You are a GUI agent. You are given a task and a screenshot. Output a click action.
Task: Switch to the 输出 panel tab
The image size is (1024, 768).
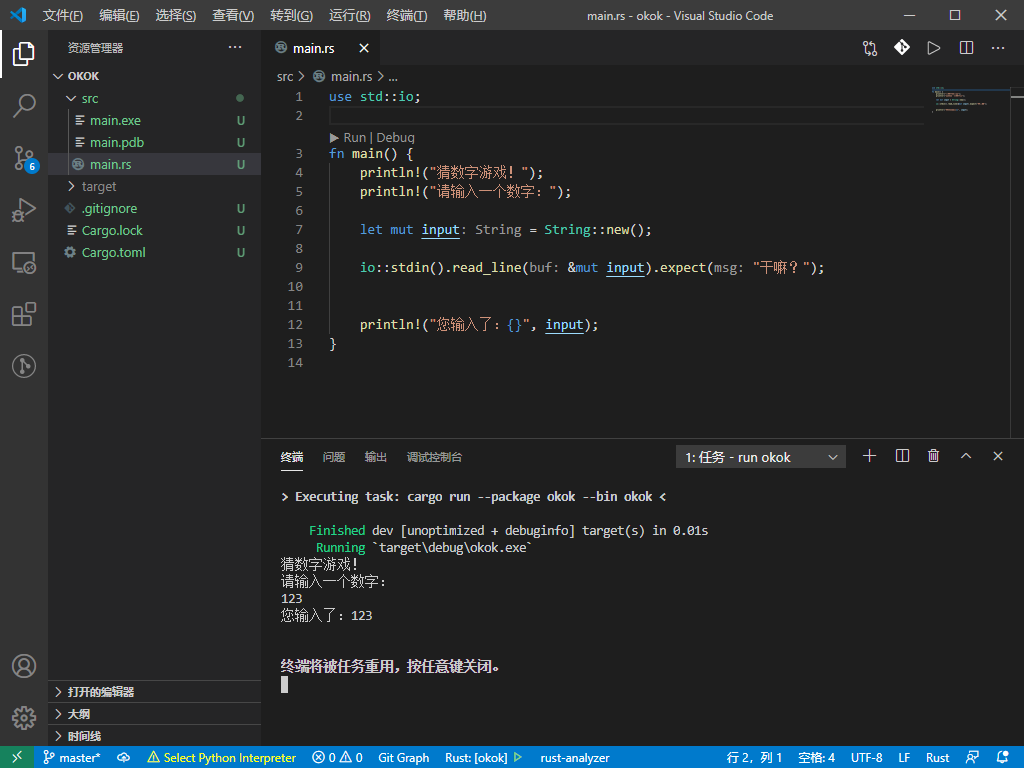376,456
